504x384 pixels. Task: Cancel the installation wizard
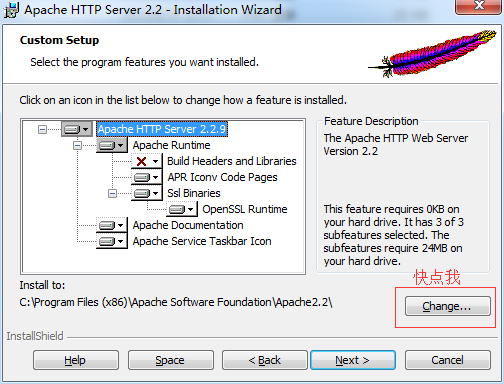448,360
